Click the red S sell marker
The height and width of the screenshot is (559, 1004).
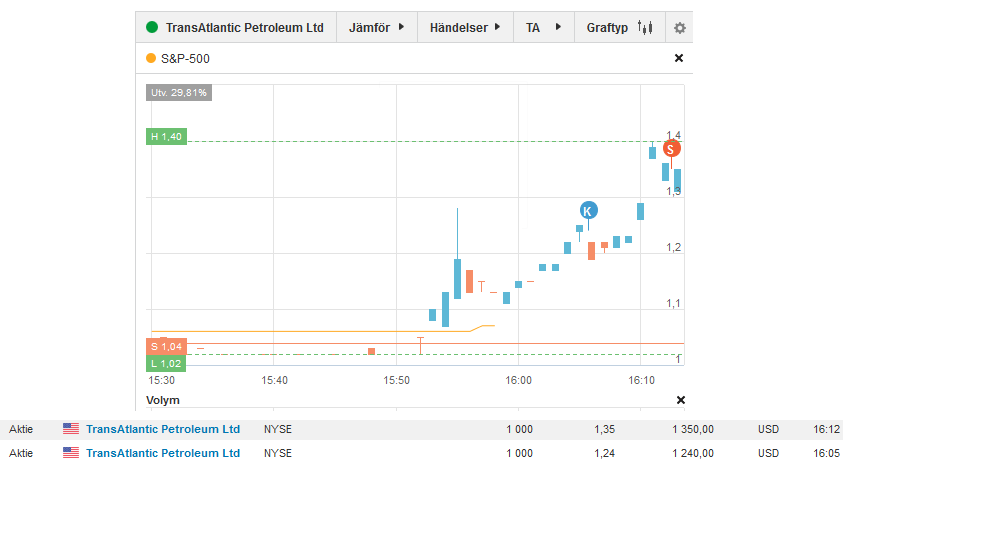coord(672,149)
